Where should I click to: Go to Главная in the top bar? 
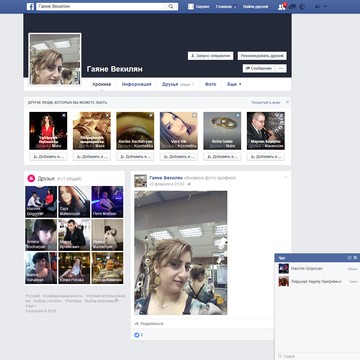coord(224,7)
